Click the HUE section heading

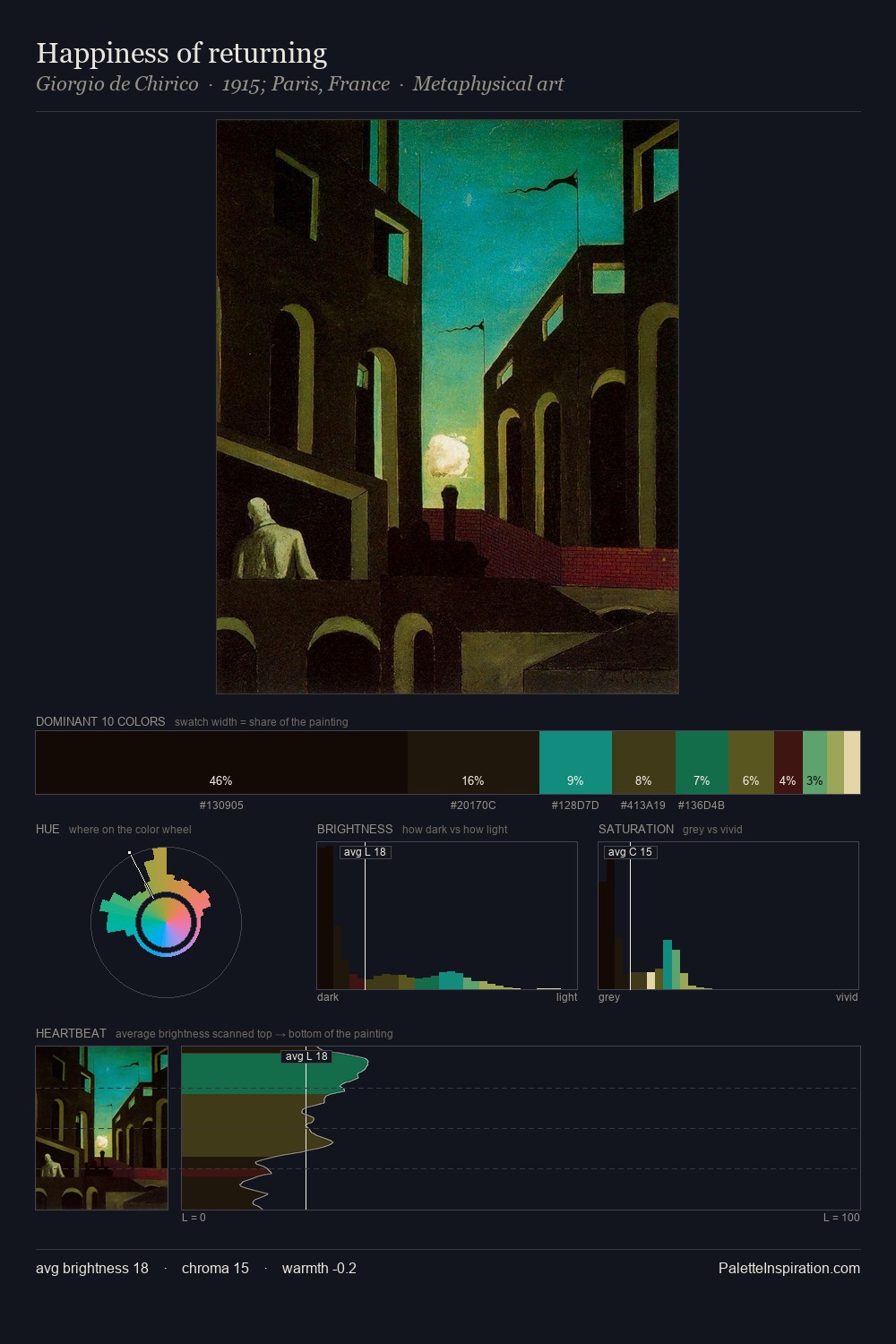[47, 829]
